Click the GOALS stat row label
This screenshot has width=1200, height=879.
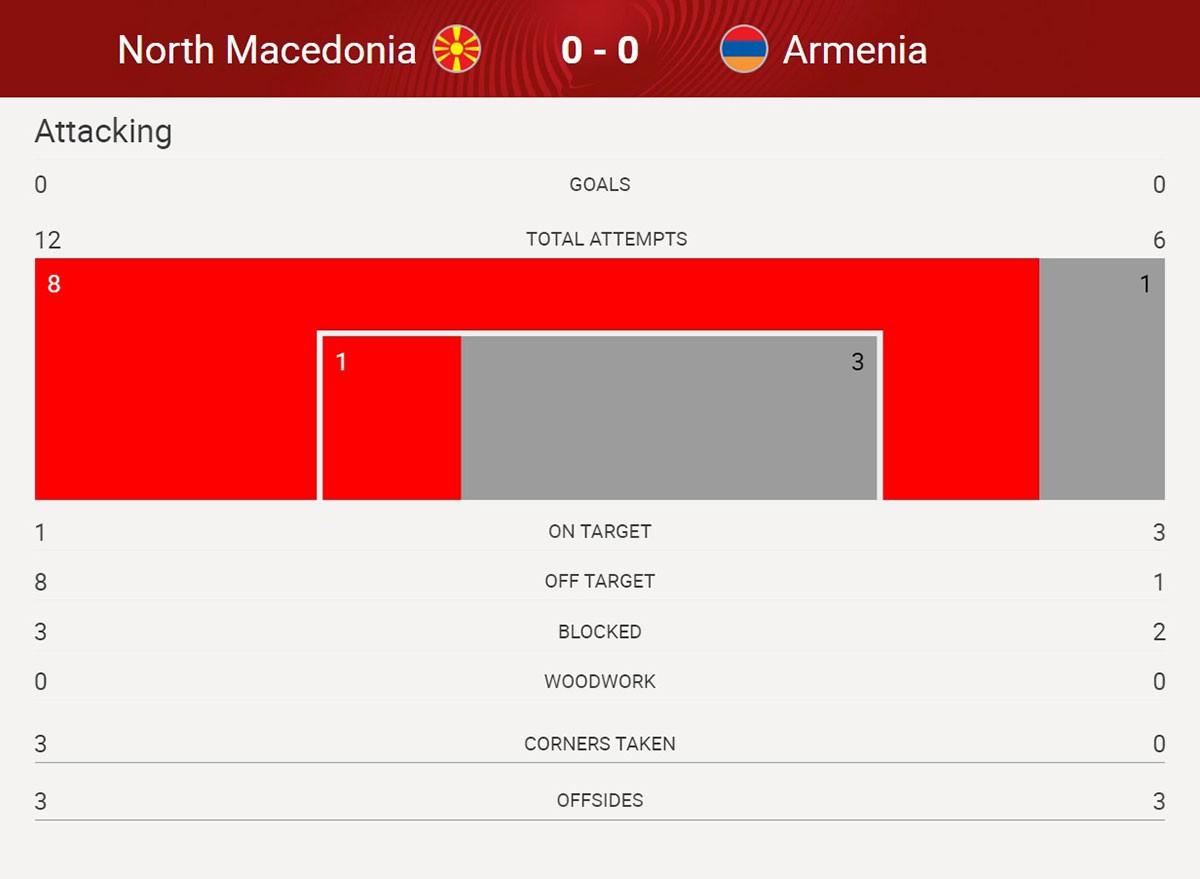600,184
